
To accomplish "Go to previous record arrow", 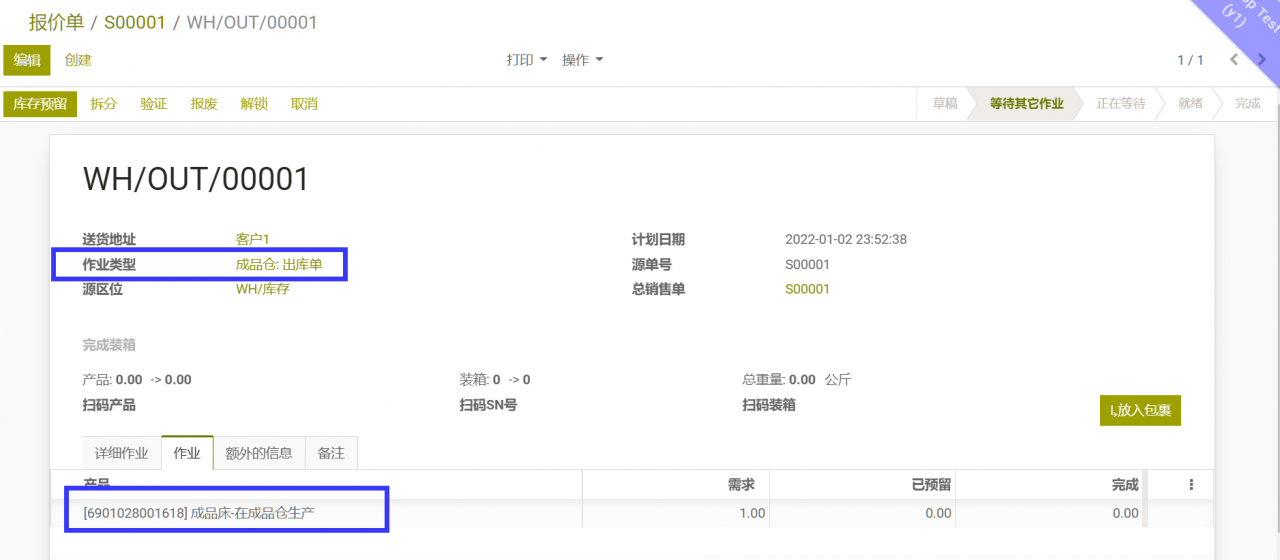I will 1234,60.
